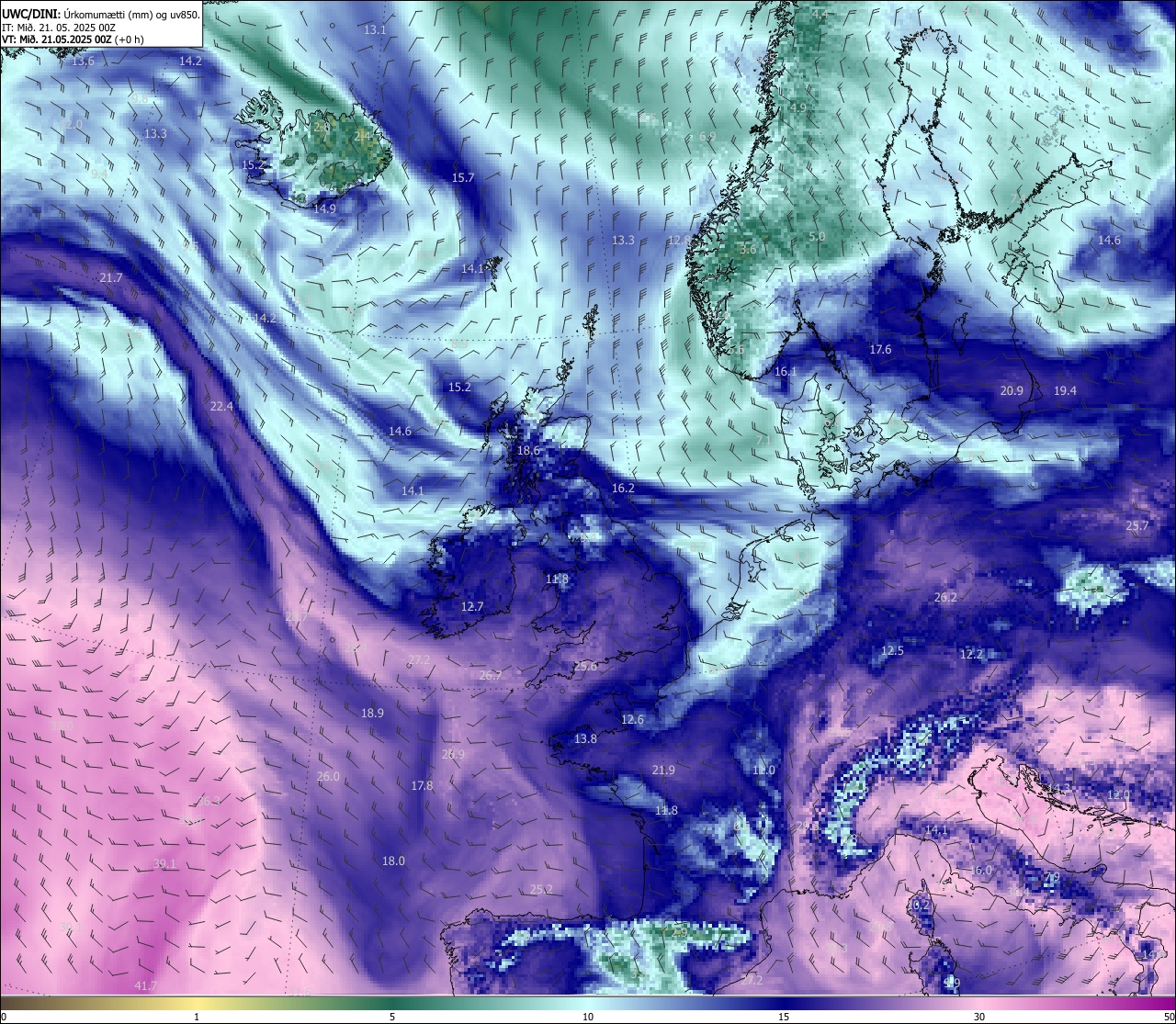Image resolution: width=1176 pixels, height=1024 pixels.
Task: Click the 14.9 value south of Iceland
Action: tap(324, 208)
